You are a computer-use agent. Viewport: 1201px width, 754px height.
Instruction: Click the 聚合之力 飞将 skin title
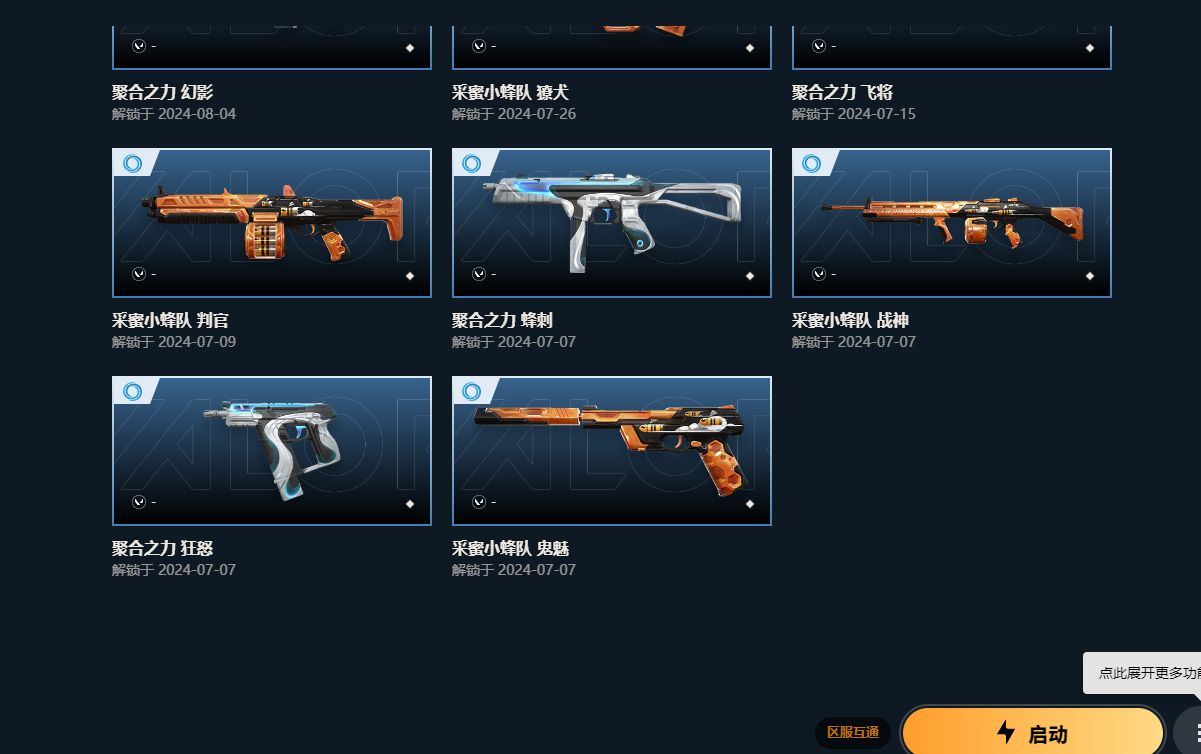point(842,93)
